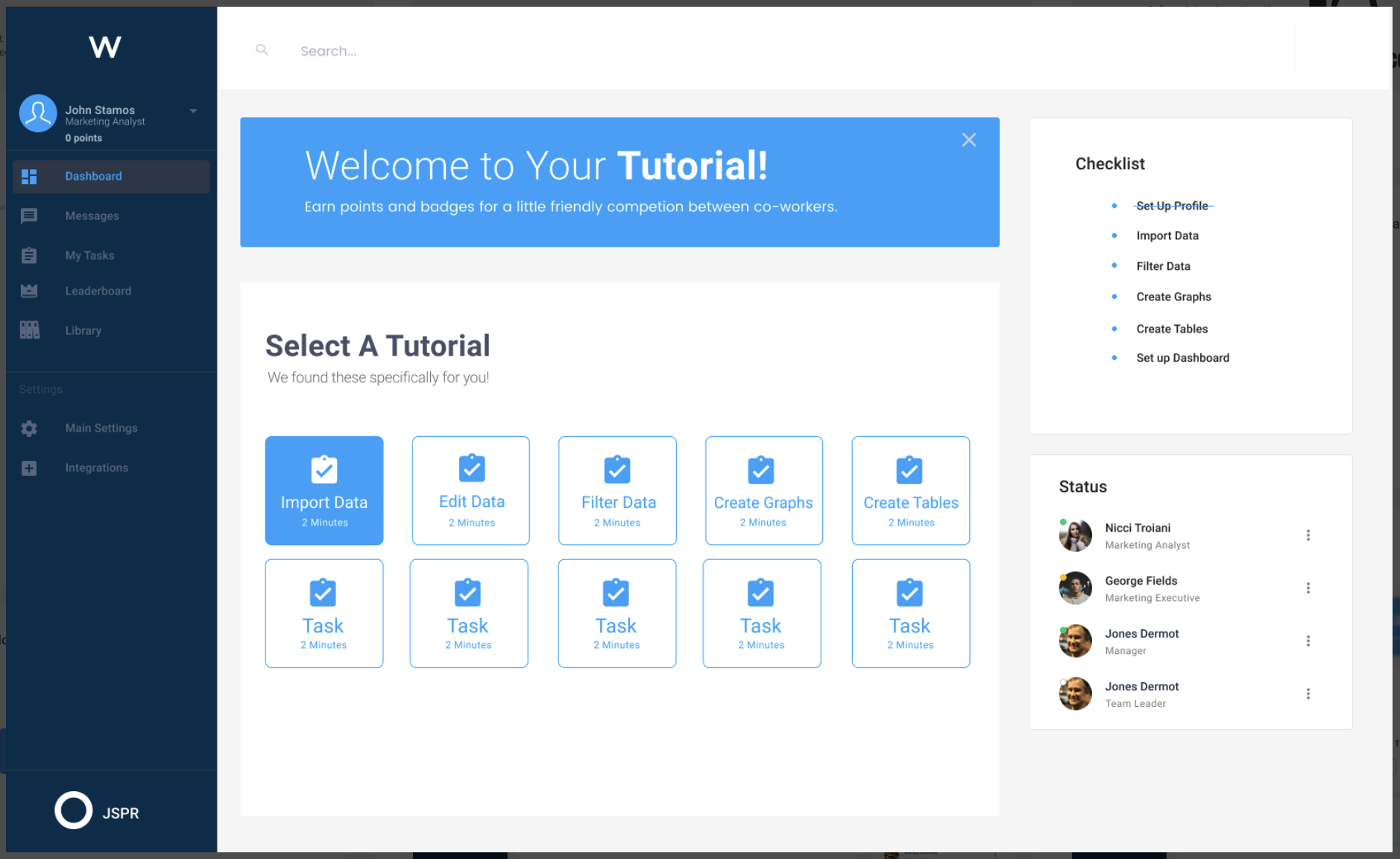The height and width of the screenshot is (859, 1400).
Task: Open Main Settings
Action: pos(101,428)
